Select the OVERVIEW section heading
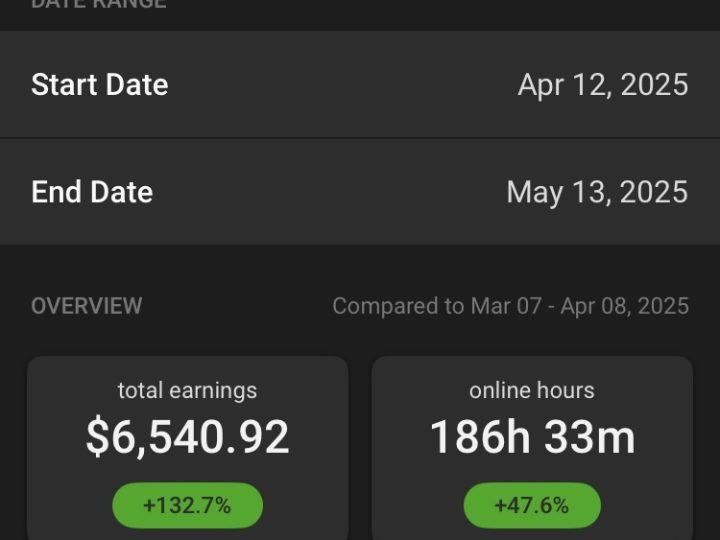The height and width of the screenshot is (540, 720). (x=86, y=306)
